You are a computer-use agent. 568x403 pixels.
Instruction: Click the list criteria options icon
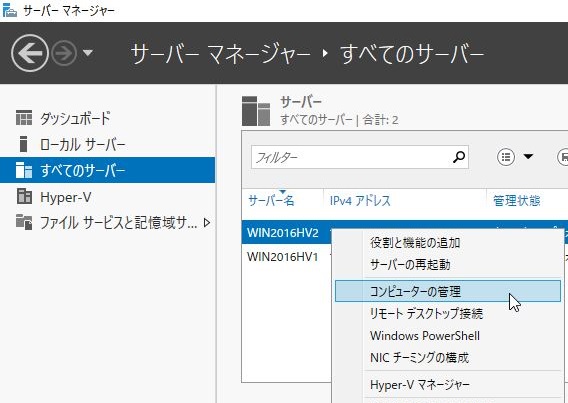506,157
